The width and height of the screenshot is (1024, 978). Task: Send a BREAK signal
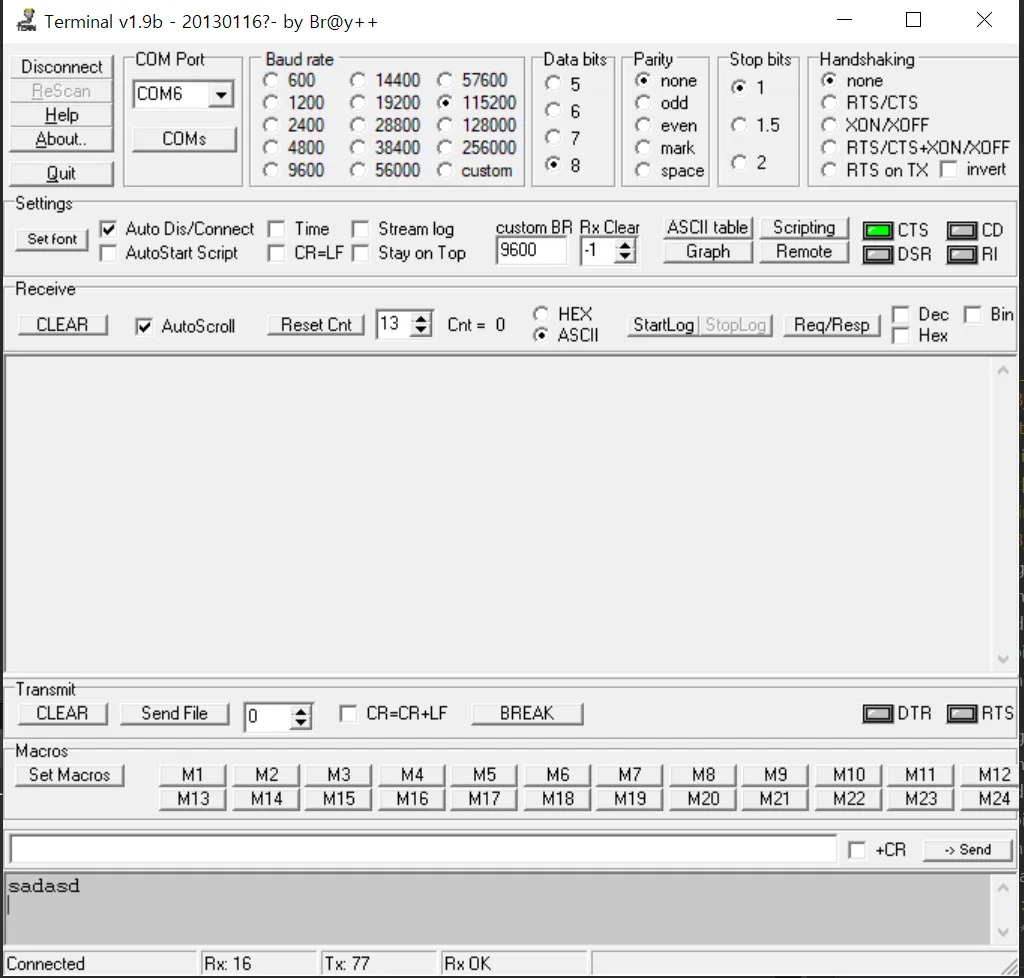click(526, 714)
